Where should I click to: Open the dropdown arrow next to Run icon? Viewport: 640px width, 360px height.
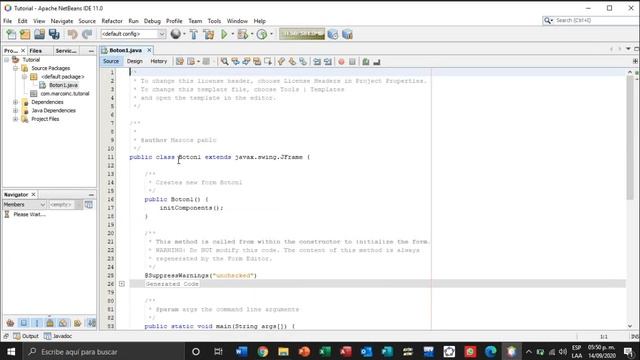pyautogui.click(x=233, y=34)
